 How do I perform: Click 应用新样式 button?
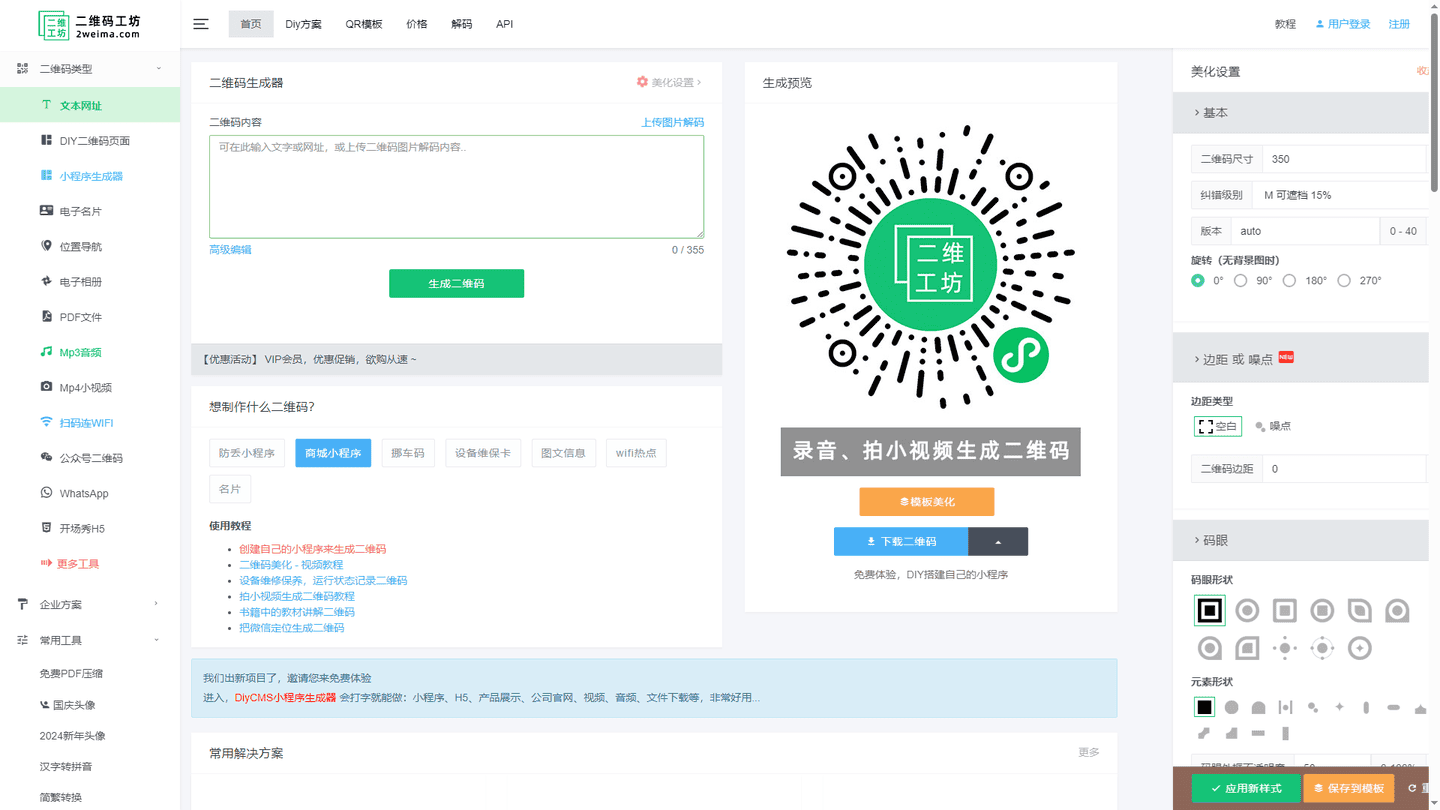tap(1246, 788)
